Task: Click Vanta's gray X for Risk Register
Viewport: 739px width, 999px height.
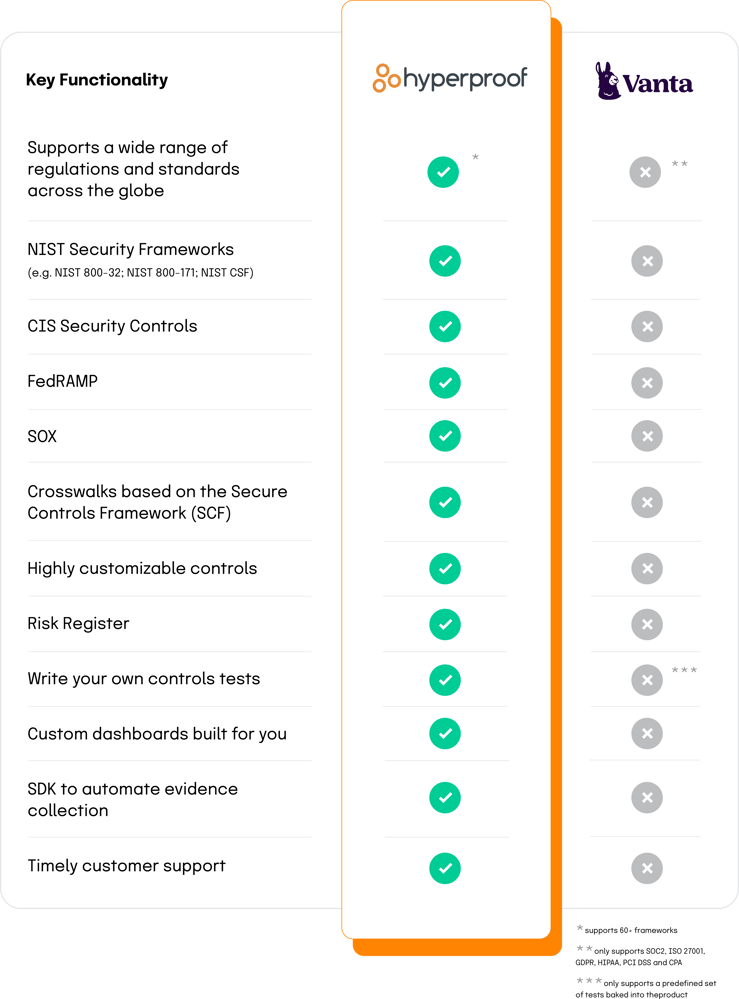Action: pyautogui.click(x=646, y=624)
